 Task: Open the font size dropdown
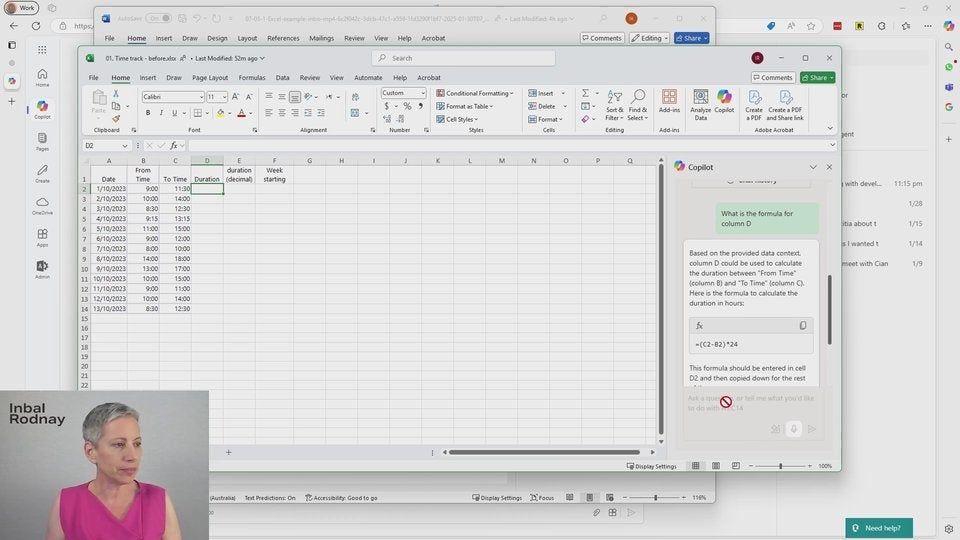[225, 97]
